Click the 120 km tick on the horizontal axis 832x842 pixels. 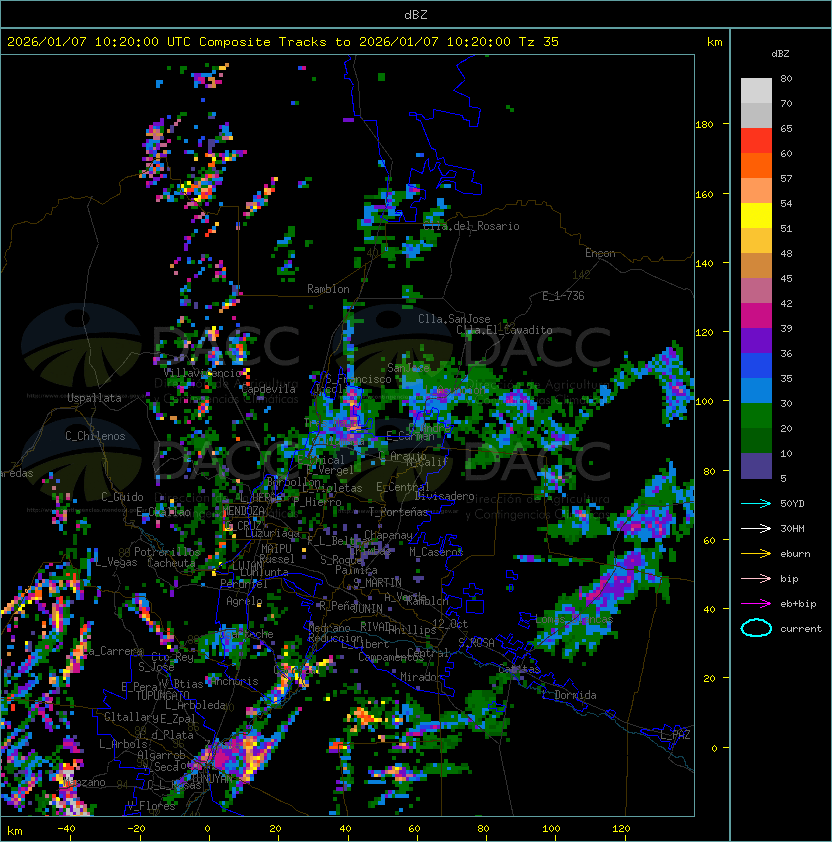[x=621, y=829]
